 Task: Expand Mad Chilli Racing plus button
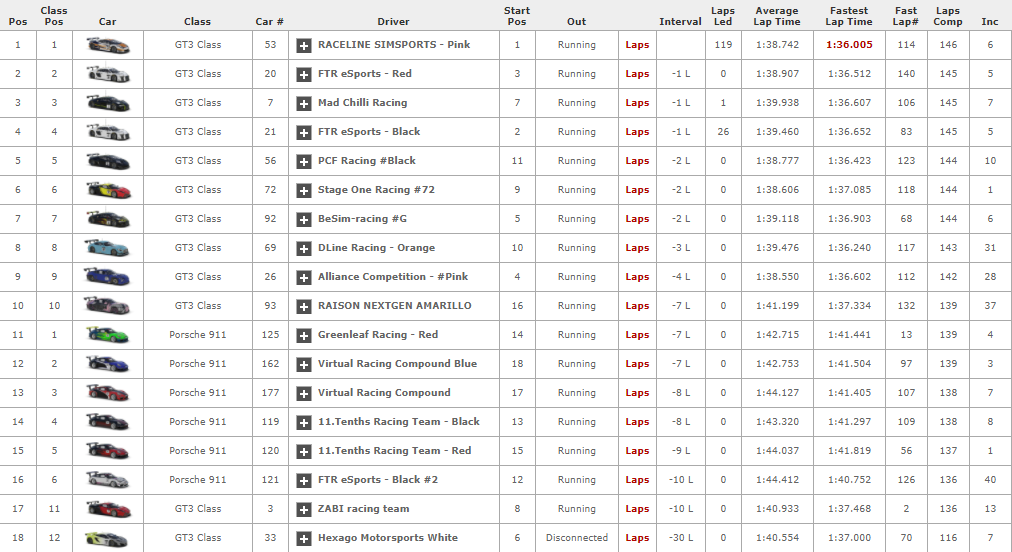click(x=304, y=103)
